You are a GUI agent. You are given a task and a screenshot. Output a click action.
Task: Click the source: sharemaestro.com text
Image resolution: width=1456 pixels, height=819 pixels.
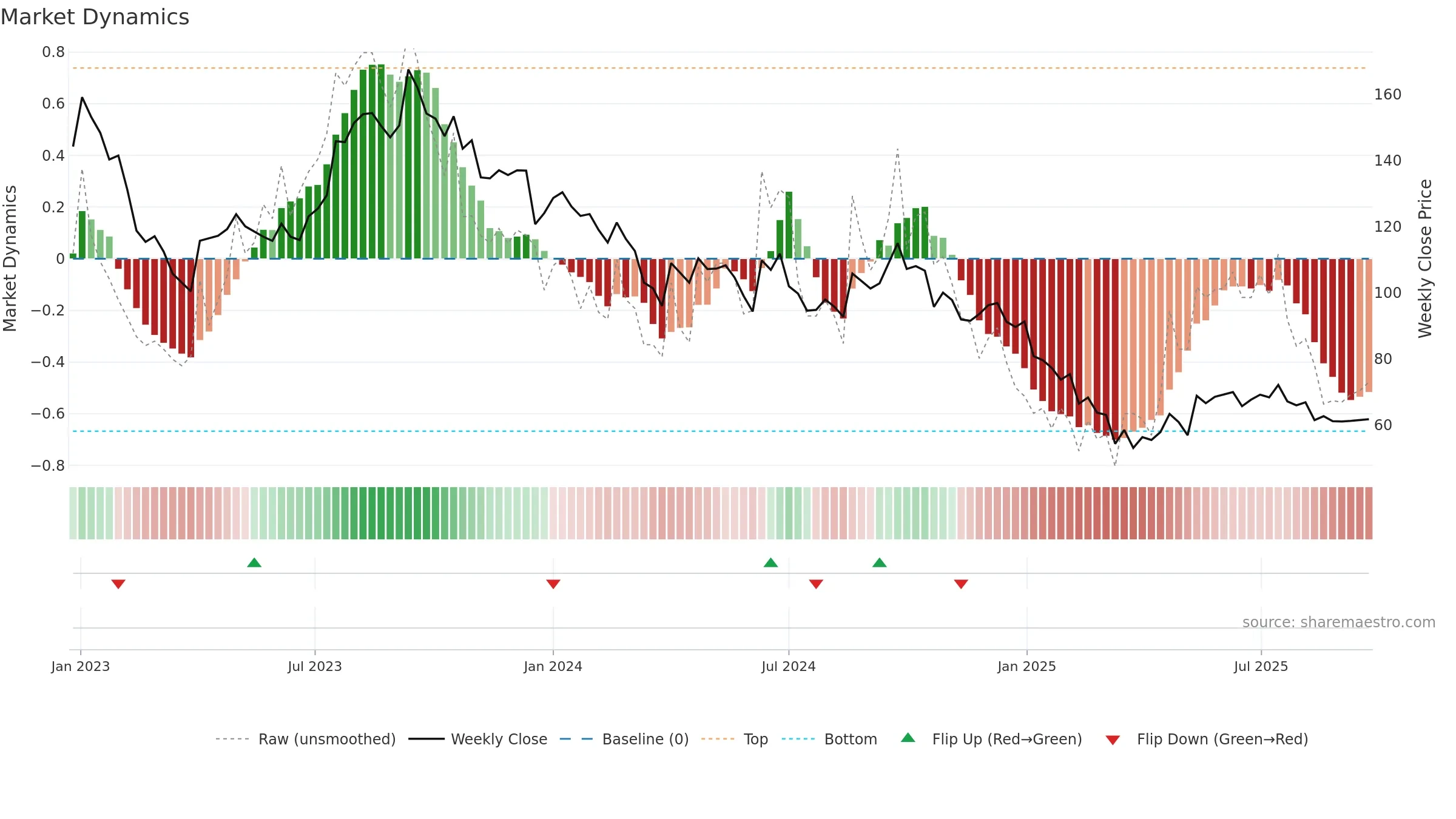pos(1339,622)
